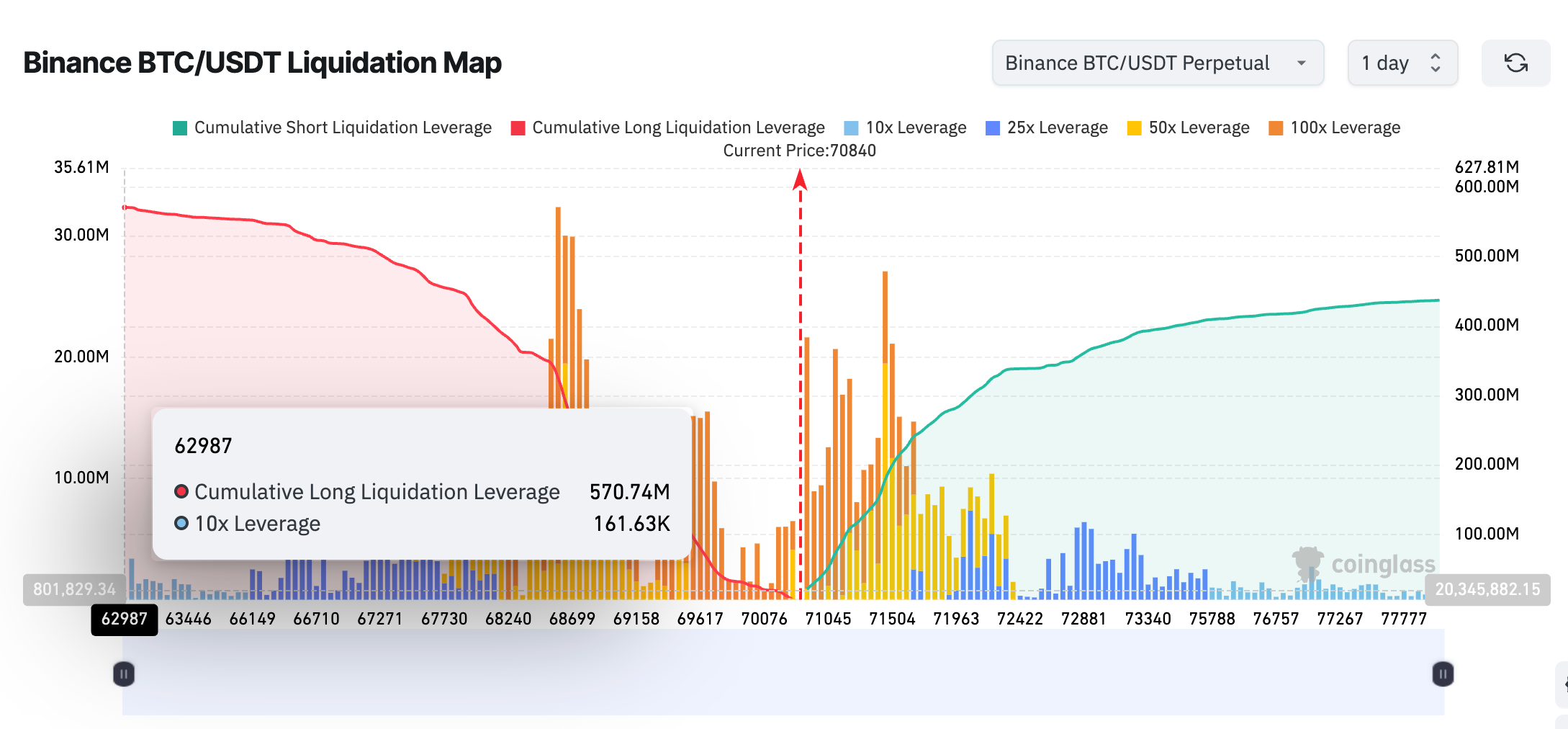Click the 71045 x-axis label
1568x729 pixels.
(x=829, y=619)
